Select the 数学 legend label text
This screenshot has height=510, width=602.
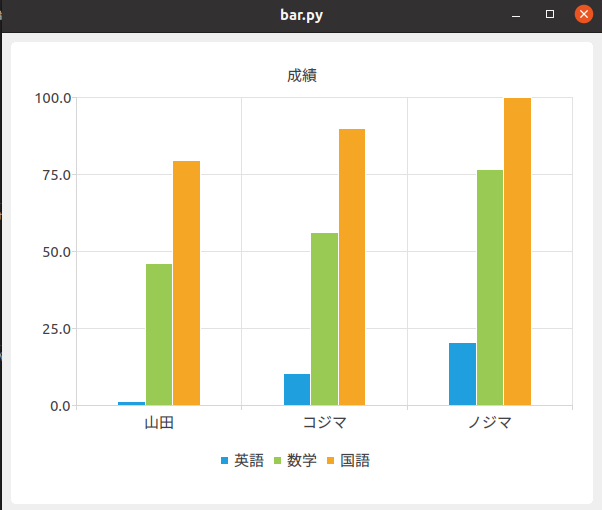(x=302, y=461)
